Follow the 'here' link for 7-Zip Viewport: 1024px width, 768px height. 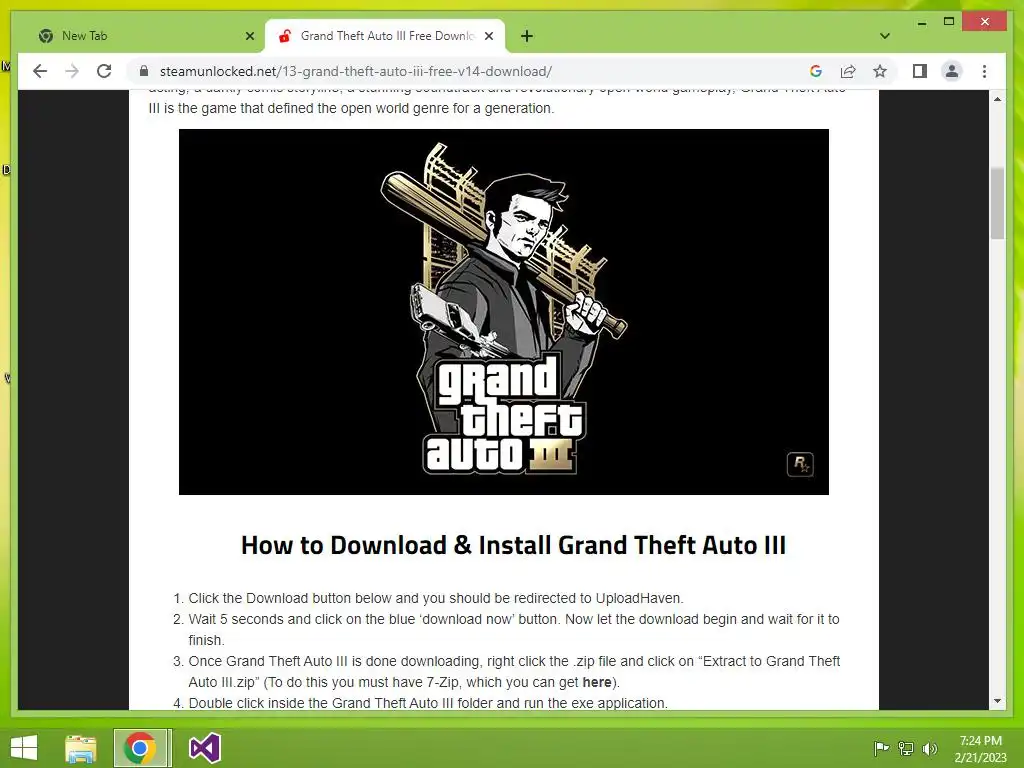[596, 682]
